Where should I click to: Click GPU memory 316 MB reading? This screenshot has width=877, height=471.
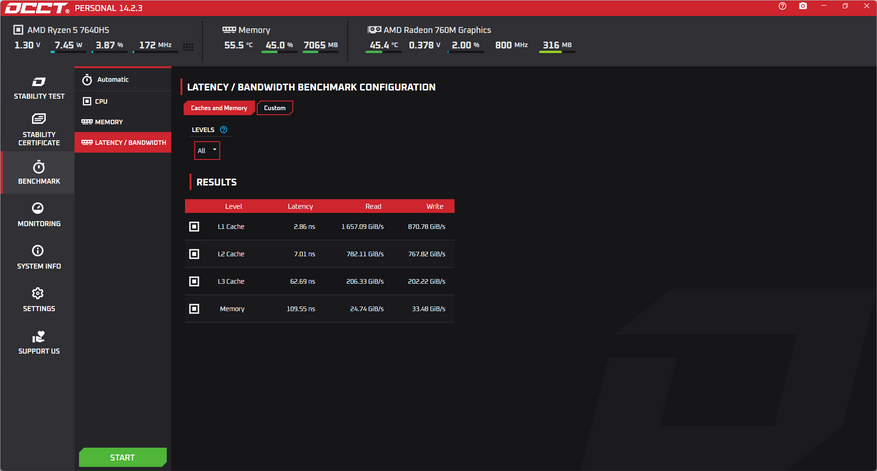(557, 45)
